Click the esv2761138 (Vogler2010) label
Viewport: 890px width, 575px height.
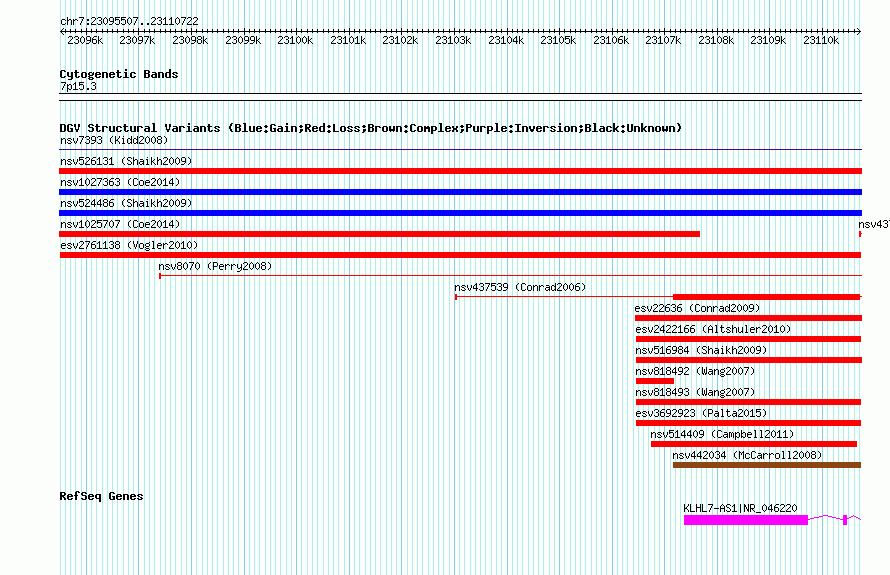(129, 245)
